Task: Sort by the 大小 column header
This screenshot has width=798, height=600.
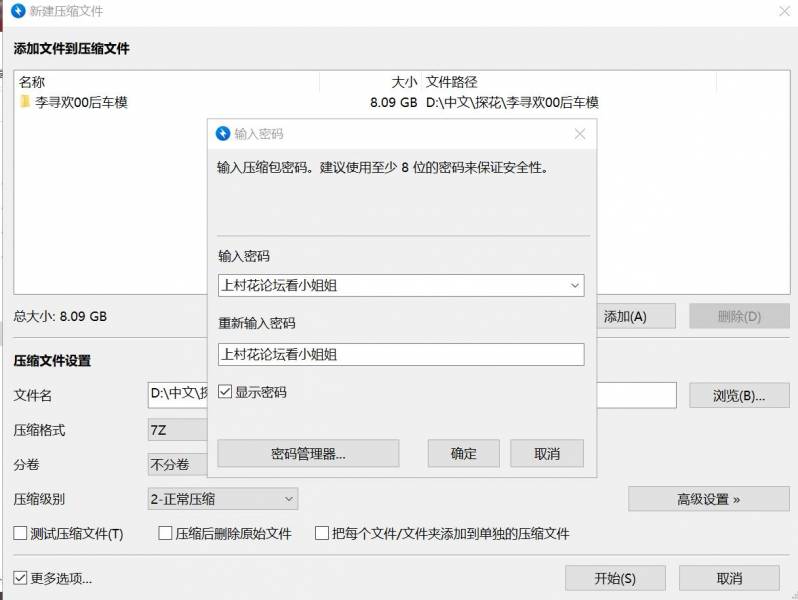Action: (x=370, y=82)
